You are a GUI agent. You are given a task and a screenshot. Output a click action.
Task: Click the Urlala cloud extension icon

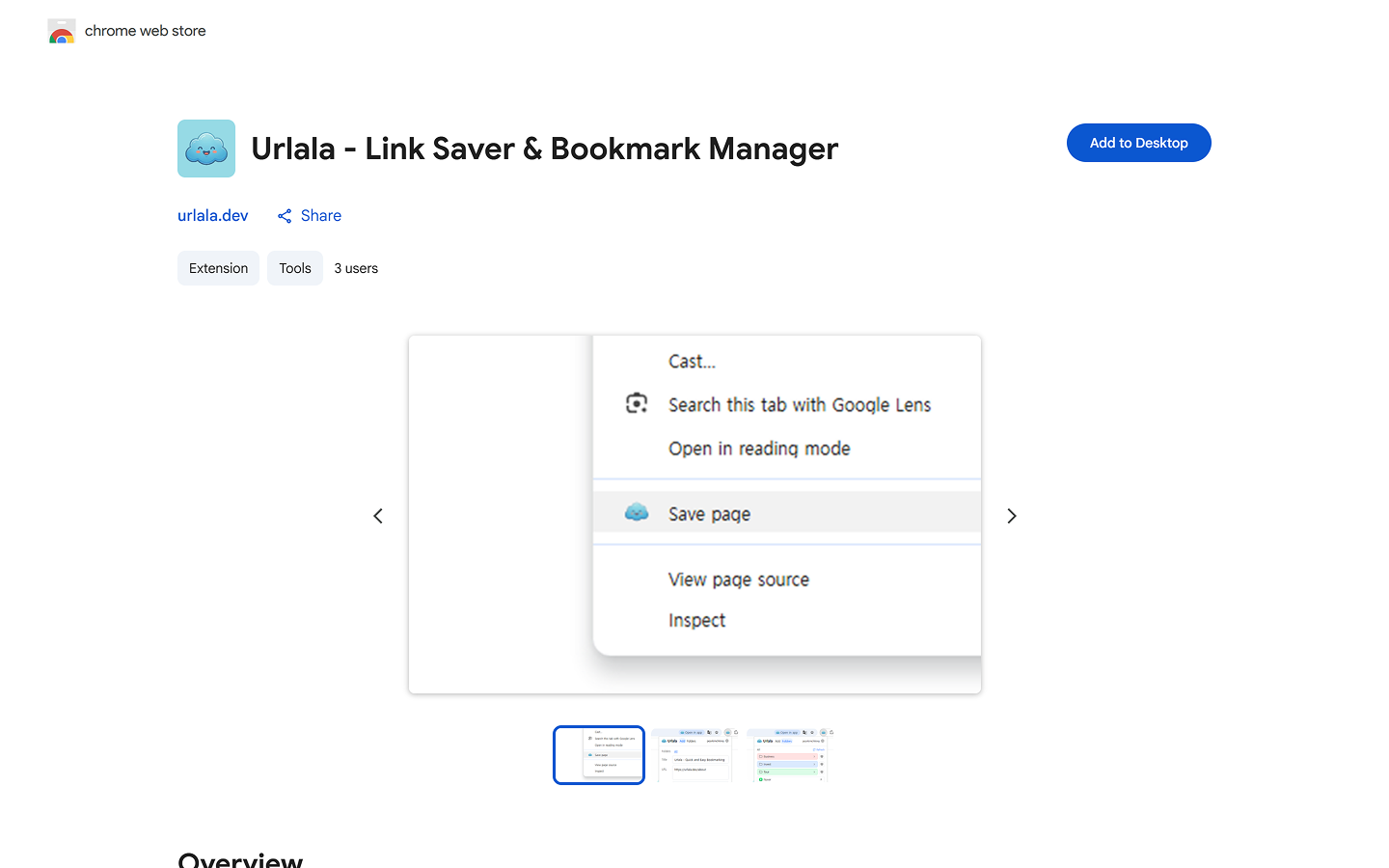point(206,149)
